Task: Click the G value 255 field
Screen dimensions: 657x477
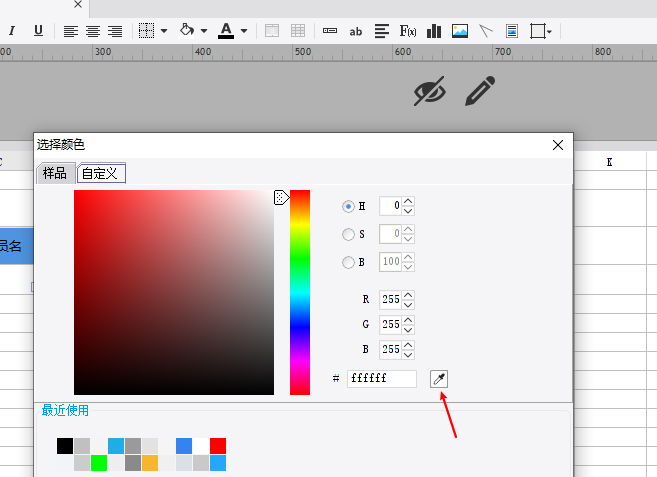Action: (390, 325)
